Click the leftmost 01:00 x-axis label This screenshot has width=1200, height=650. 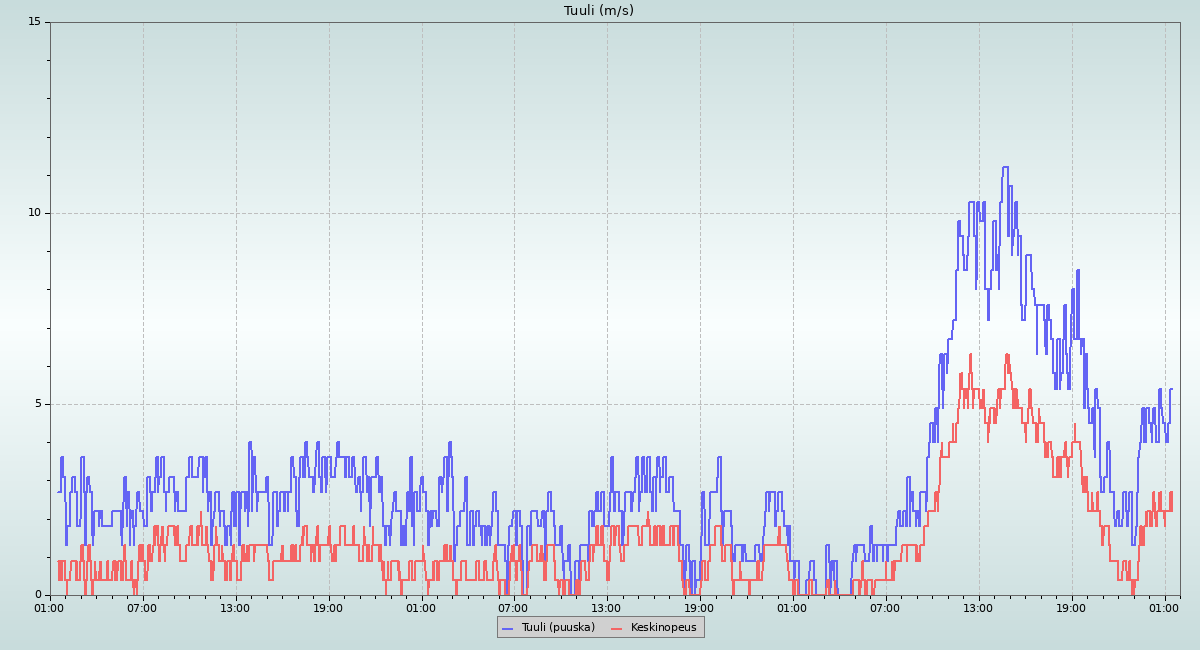(x=50, y=608)
